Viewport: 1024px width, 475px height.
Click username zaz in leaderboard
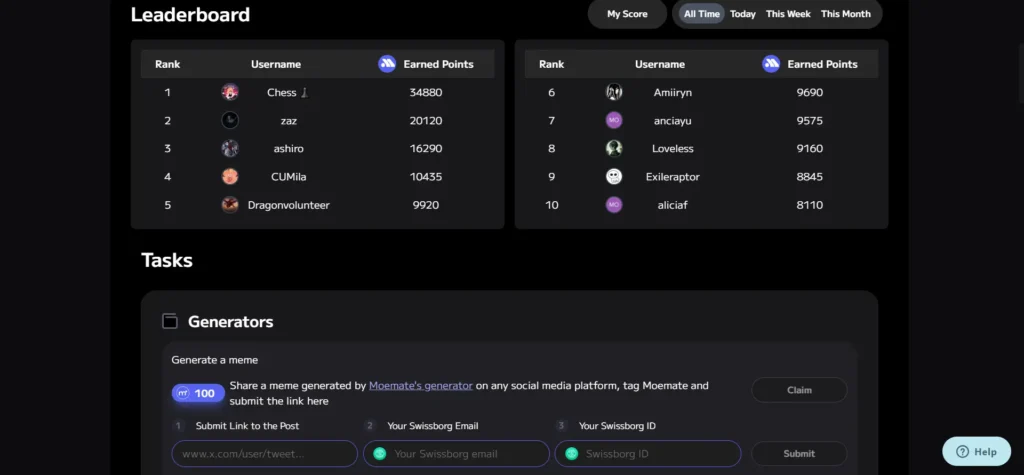(x=289, y=120)
